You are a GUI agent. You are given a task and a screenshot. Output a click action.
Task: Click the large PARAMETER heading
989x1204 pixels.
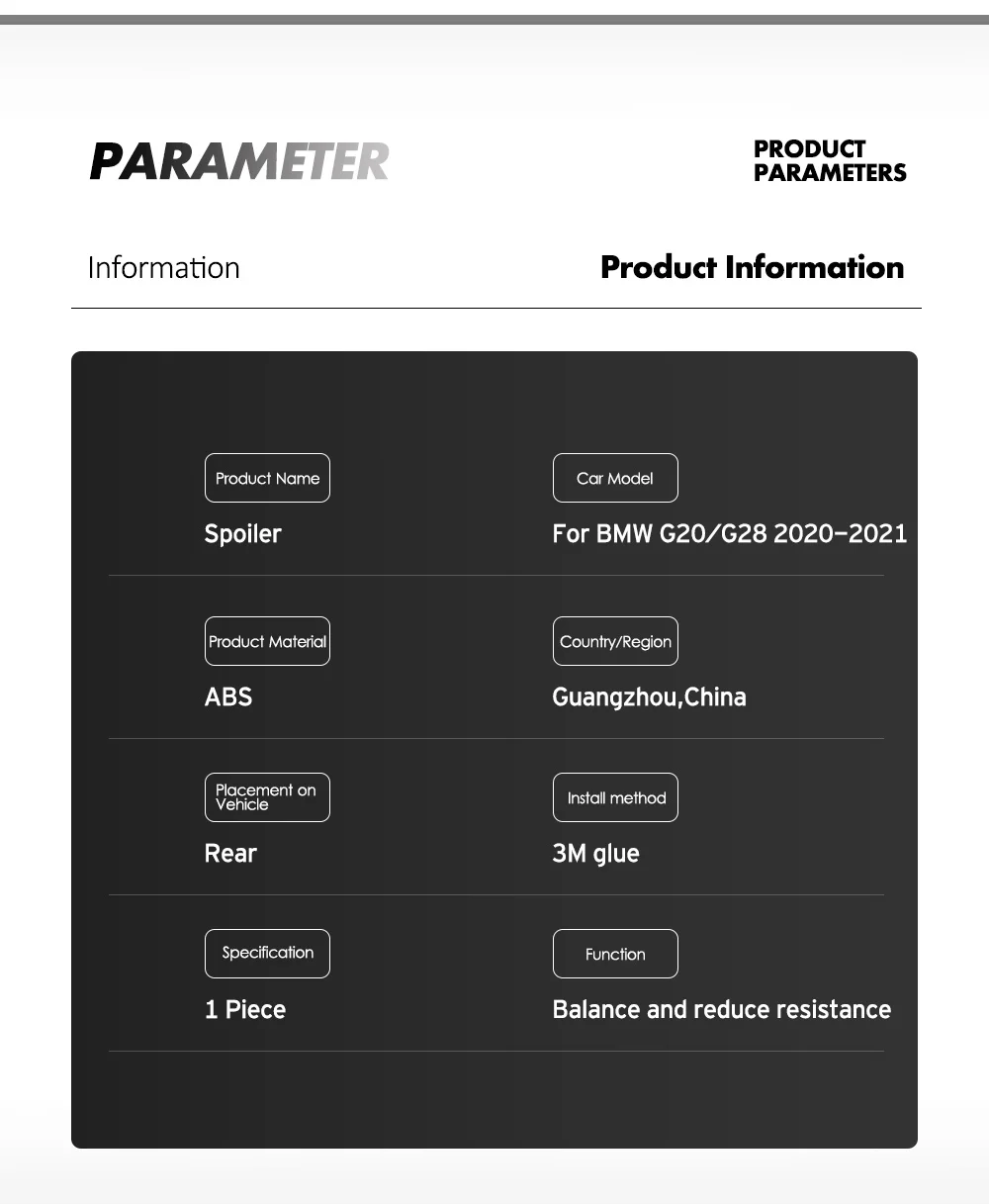(239, 161)
